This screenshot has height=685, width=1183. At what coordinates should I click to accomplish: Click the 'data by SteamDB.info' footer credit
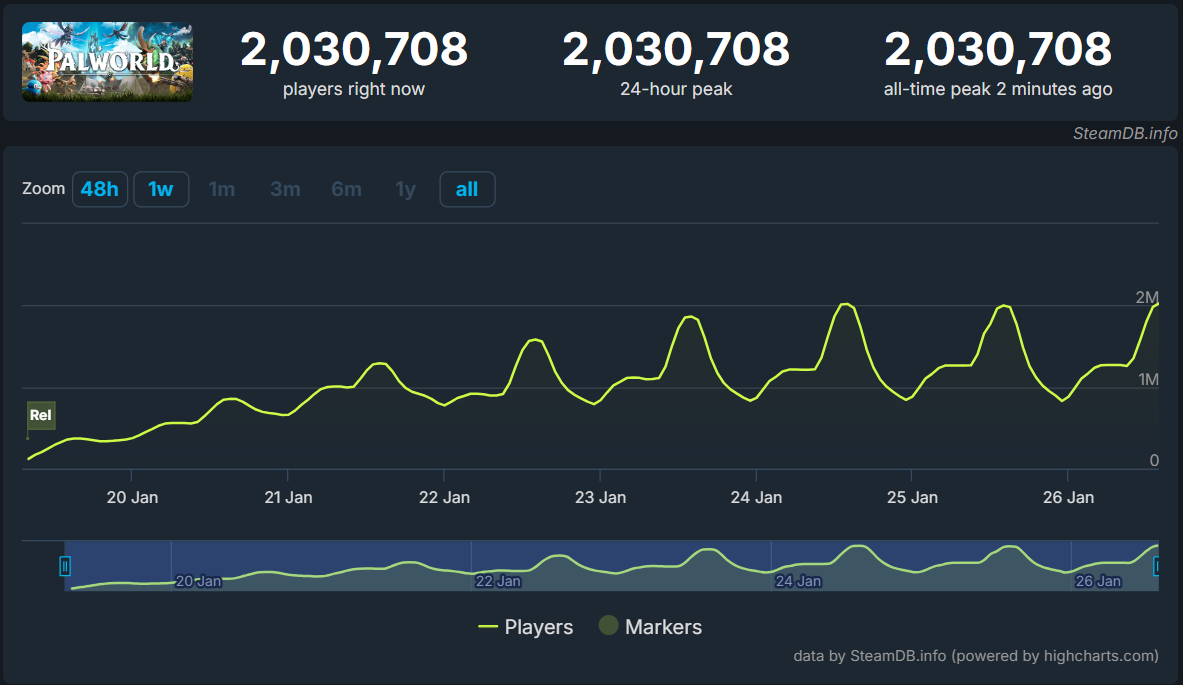click(976, 656)
